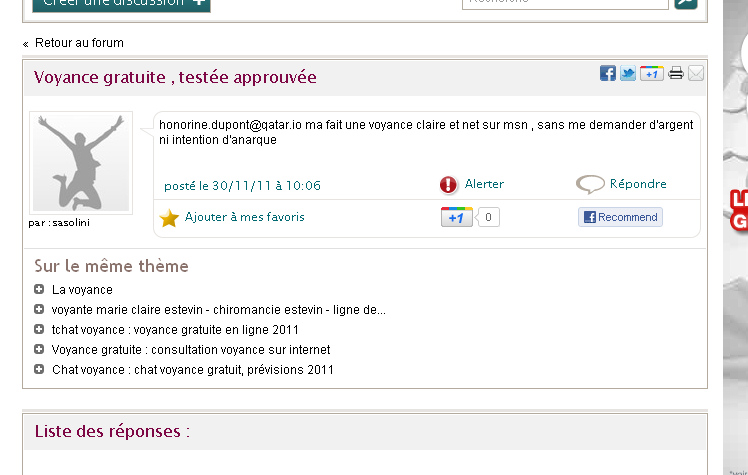Click 'Créer une discussion' button
This screenshot has height=475, width=748.
[x=121, y=3]
